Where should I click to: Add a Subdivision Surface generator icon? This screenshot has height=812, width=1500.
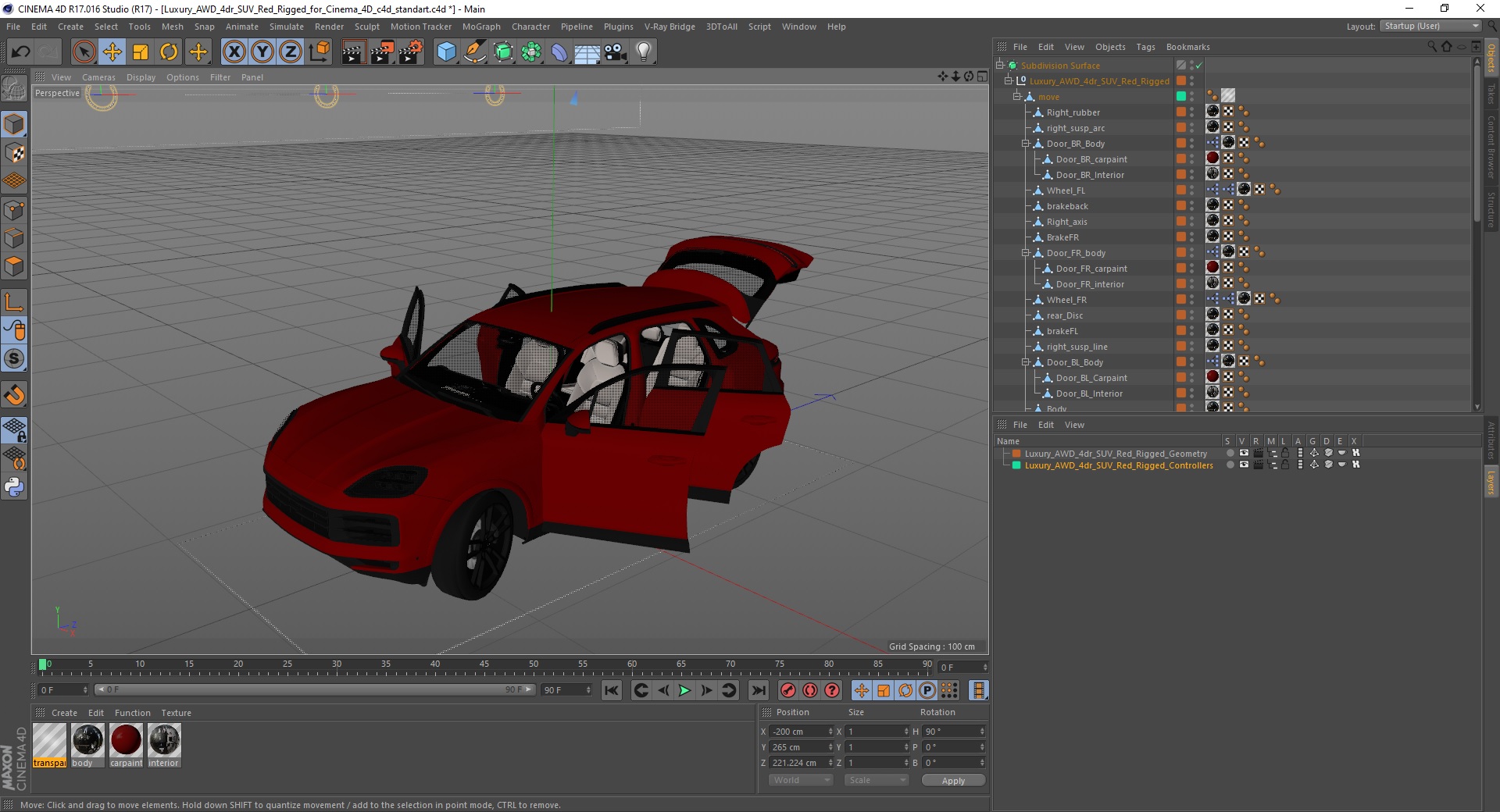click(x=503, y=52)
